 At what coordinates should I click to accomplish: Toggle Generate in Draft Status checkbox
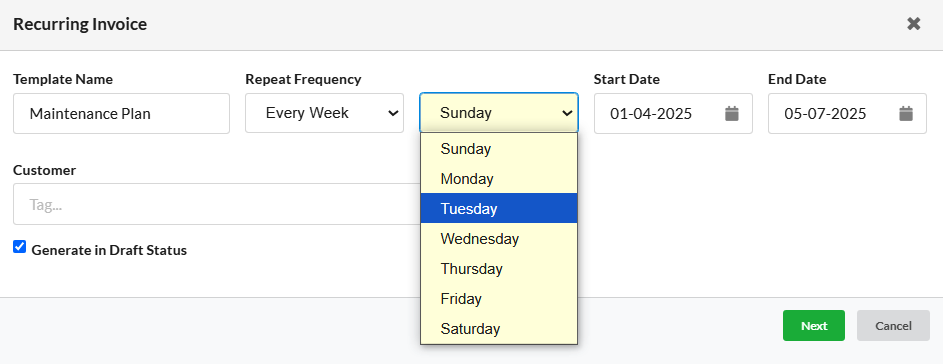[20, 247]
